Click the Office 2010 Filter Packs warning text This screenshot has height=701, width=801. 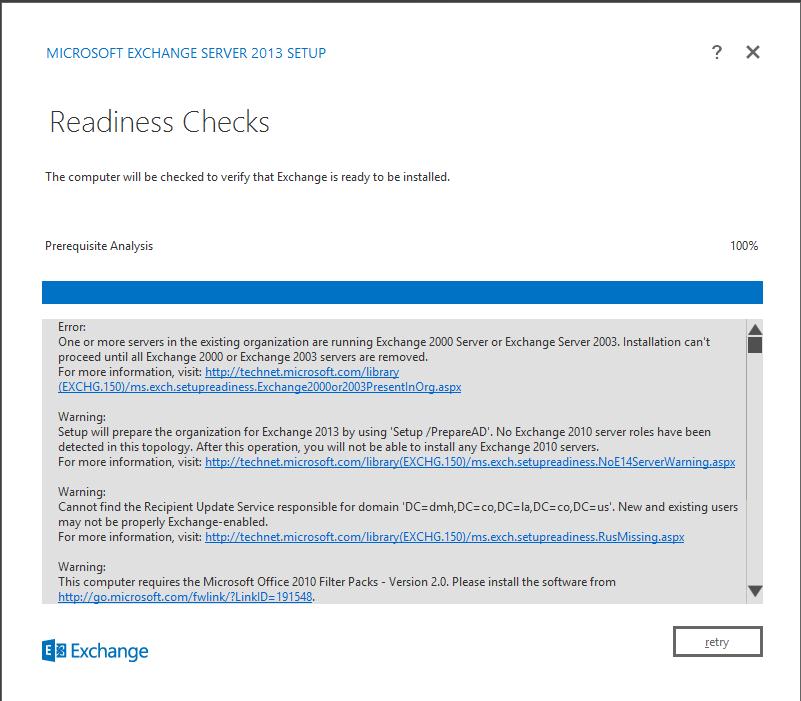337,582
